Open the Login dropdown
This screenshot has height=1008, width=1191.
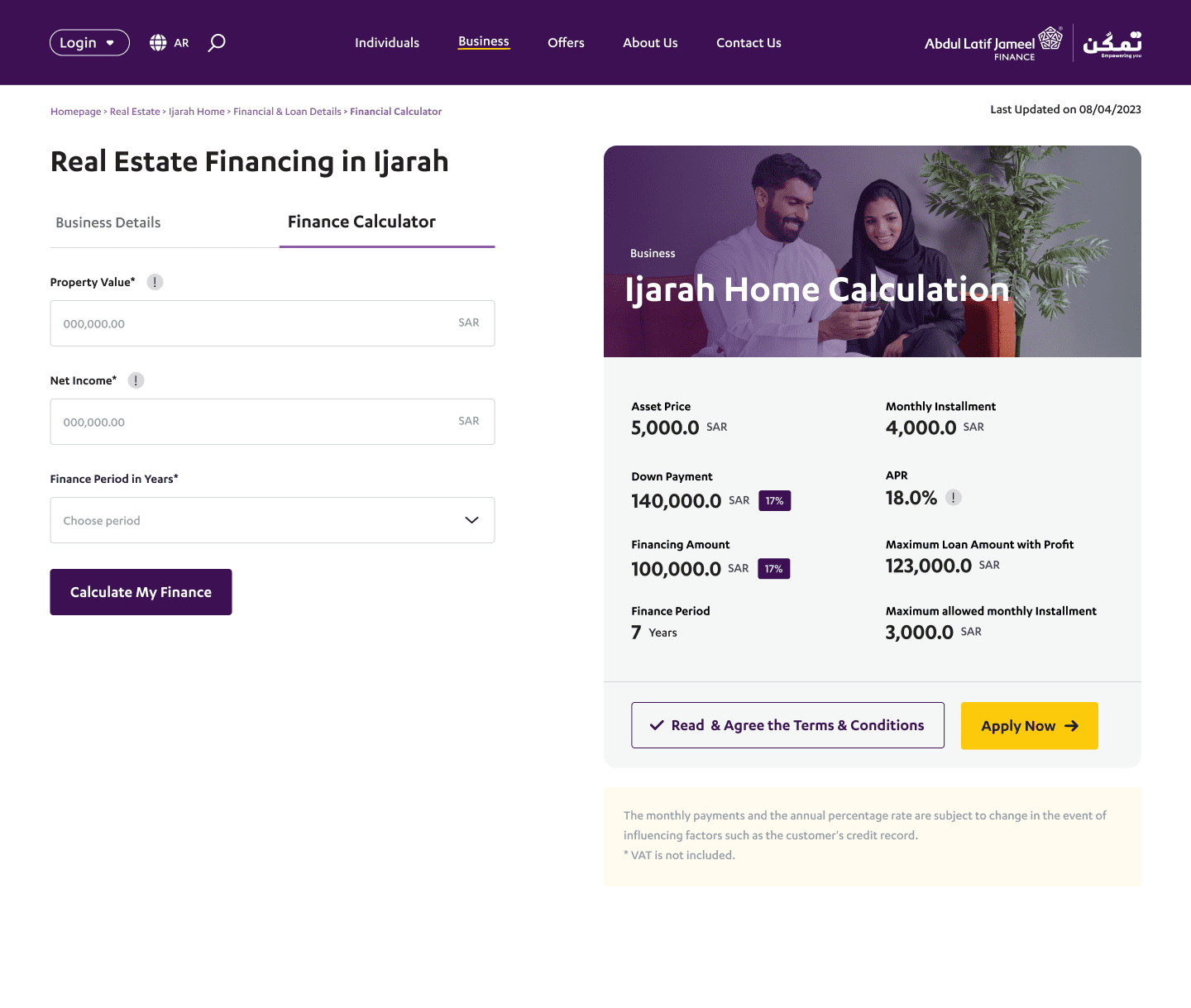tap(89, 43)
